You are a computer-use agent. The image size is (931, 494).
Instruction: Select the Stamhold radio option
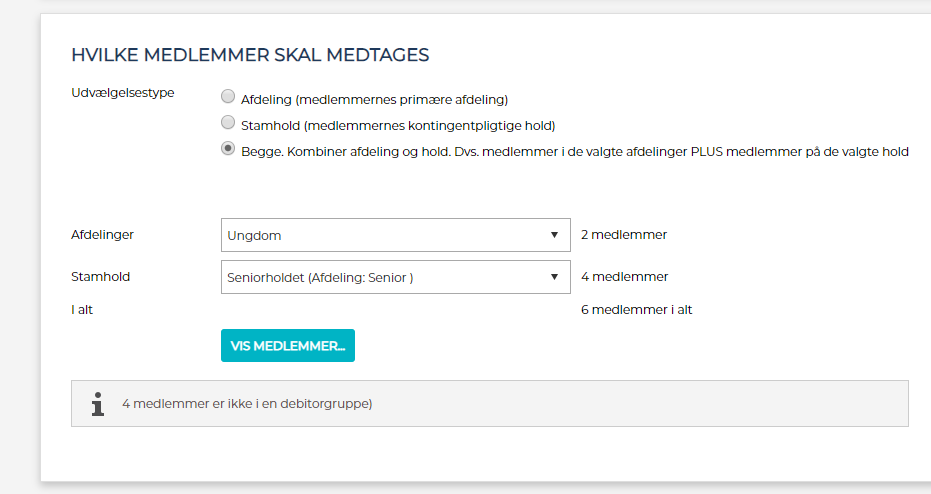(x=228, y=124)
